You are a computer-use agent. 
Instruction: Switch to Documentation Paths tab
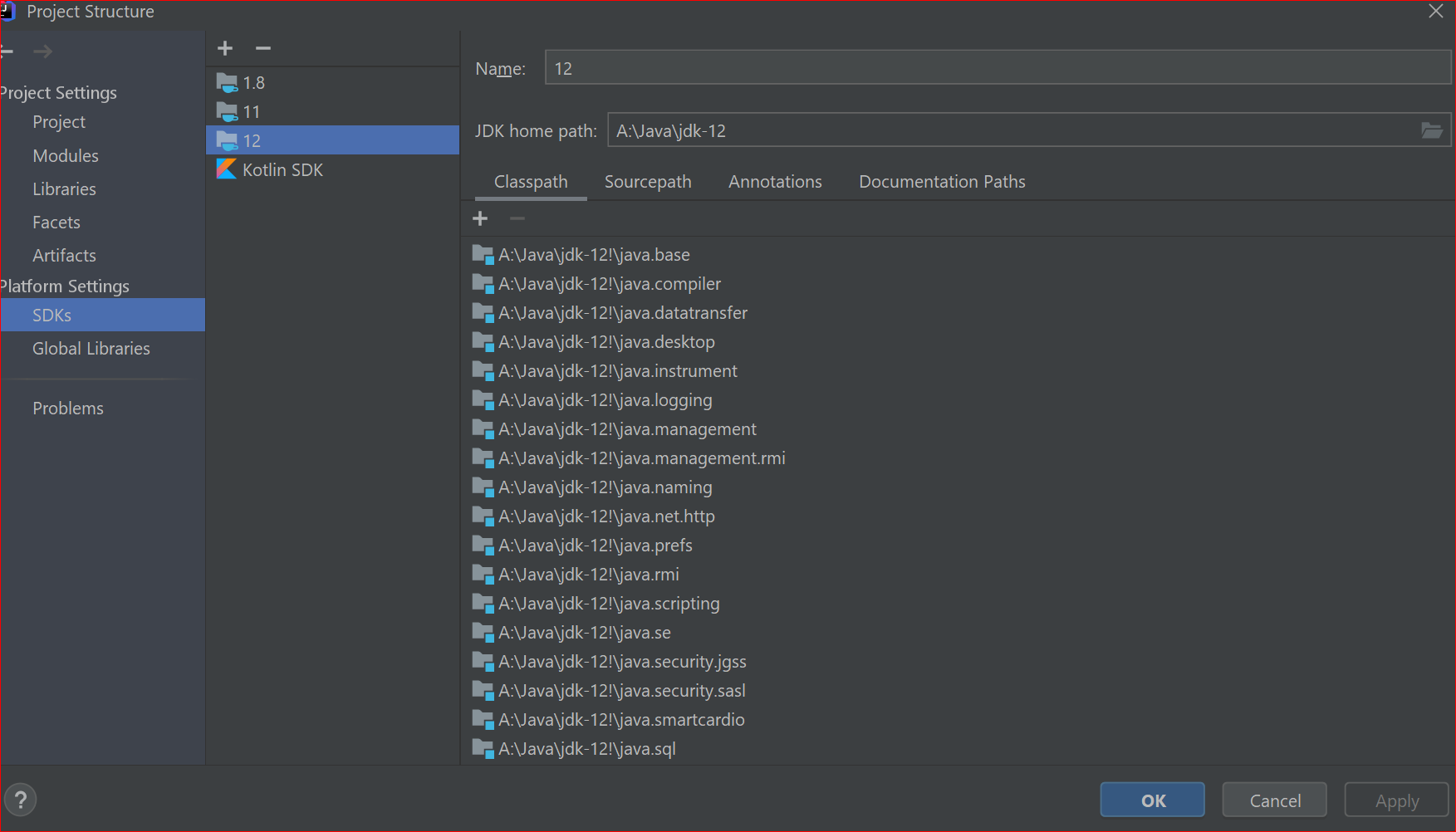942,182
